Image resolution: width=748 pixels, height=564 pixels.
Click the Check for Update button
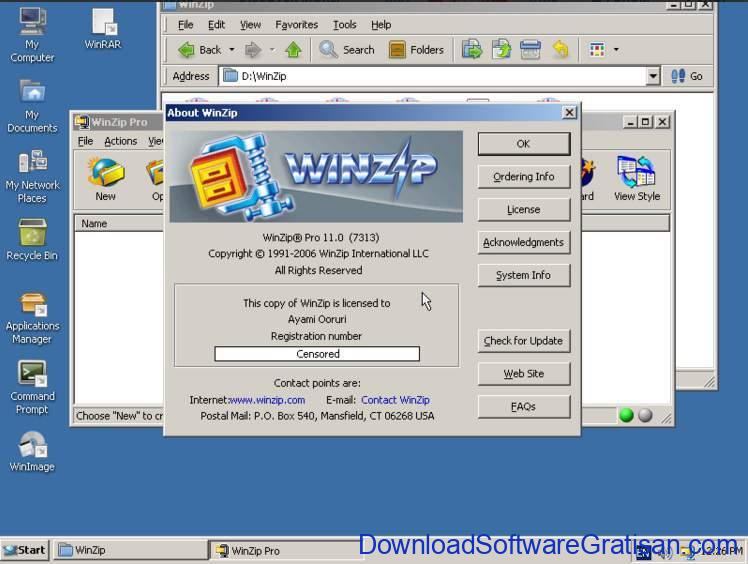point(524,341)
